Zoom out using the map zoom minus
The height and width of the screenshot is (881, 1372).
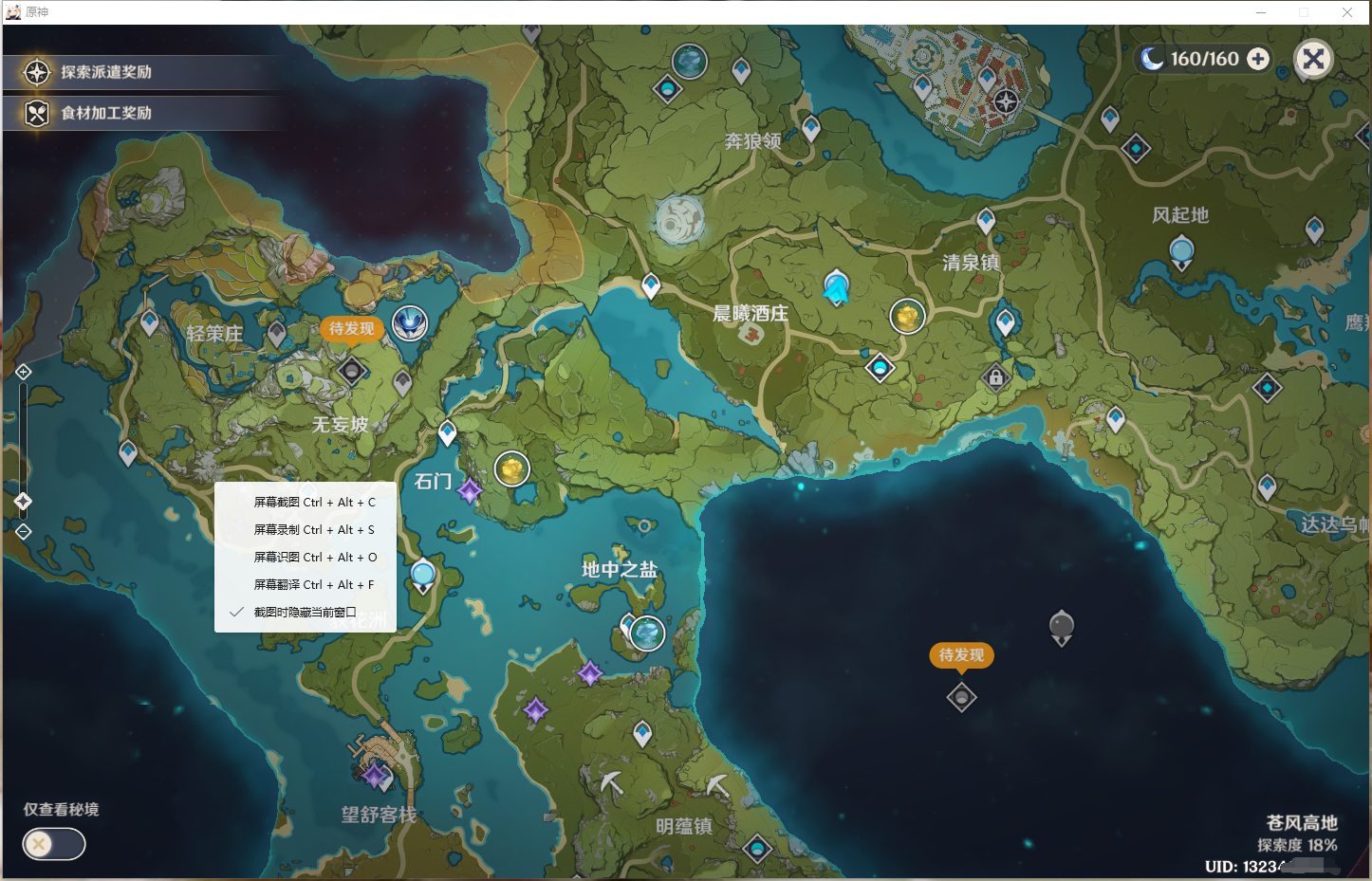coord(24,532)
